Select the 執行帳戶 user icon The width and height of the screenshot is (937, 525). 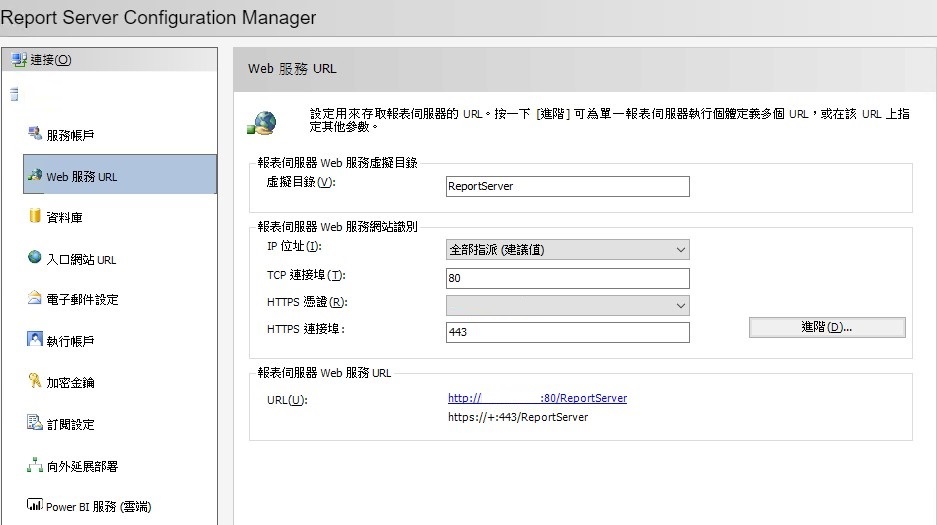(35, 341)
